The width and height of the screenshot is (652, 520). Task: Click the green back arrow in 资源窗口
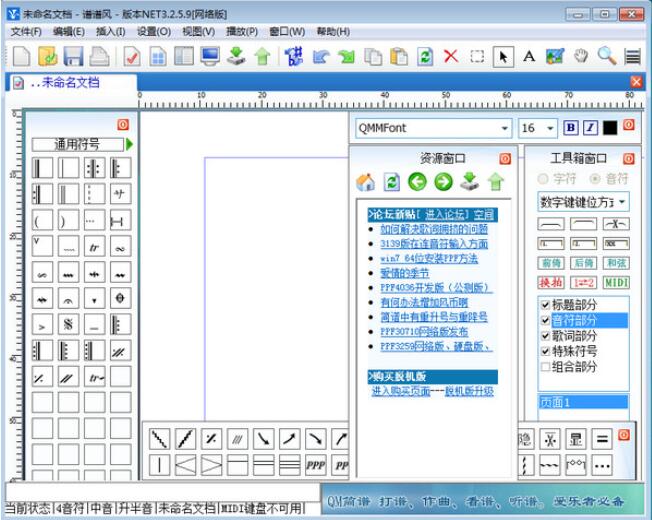(x=417, y=182)
